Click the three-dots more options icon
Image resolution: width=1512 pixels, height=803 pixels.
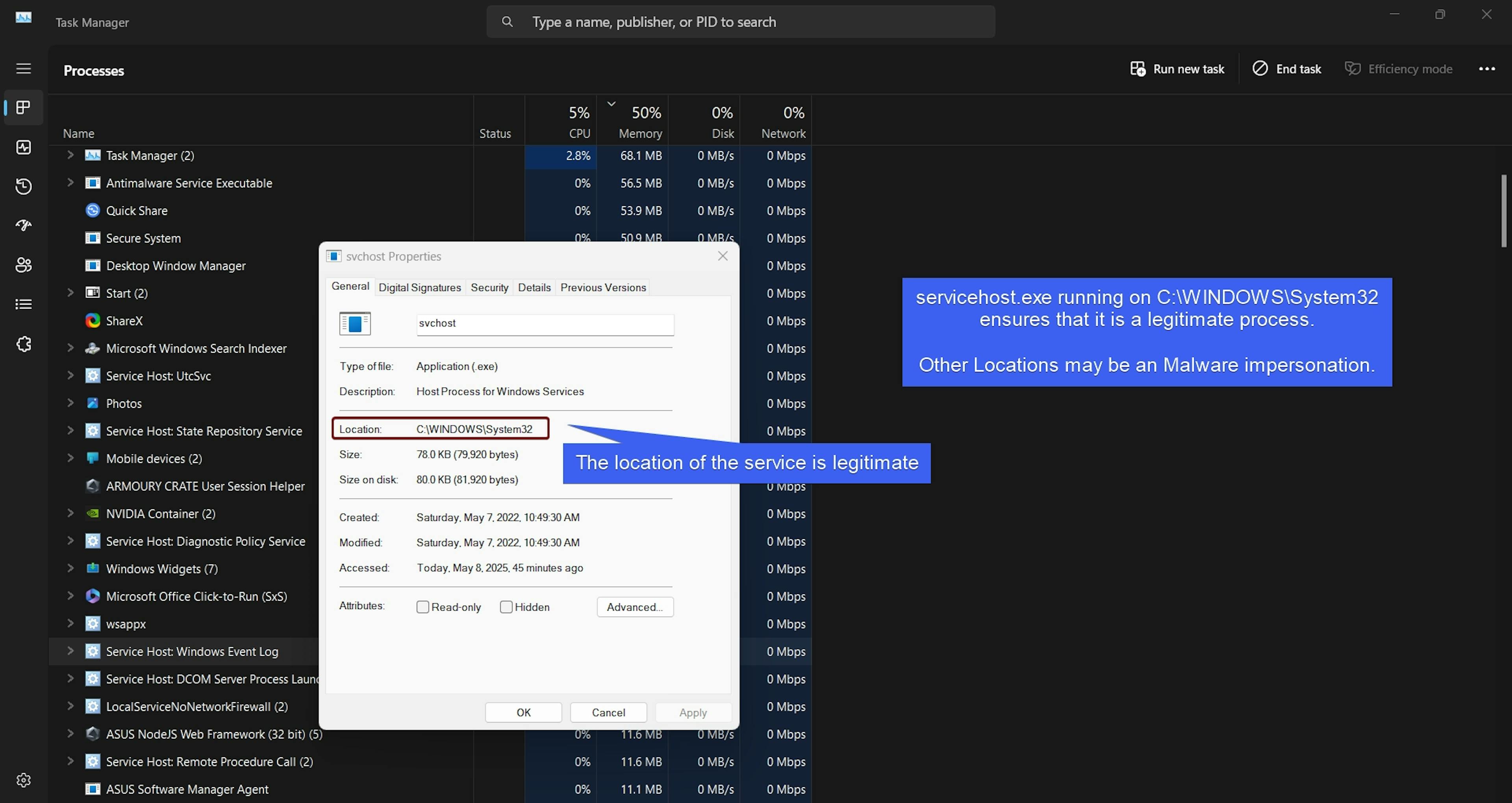1486,68
